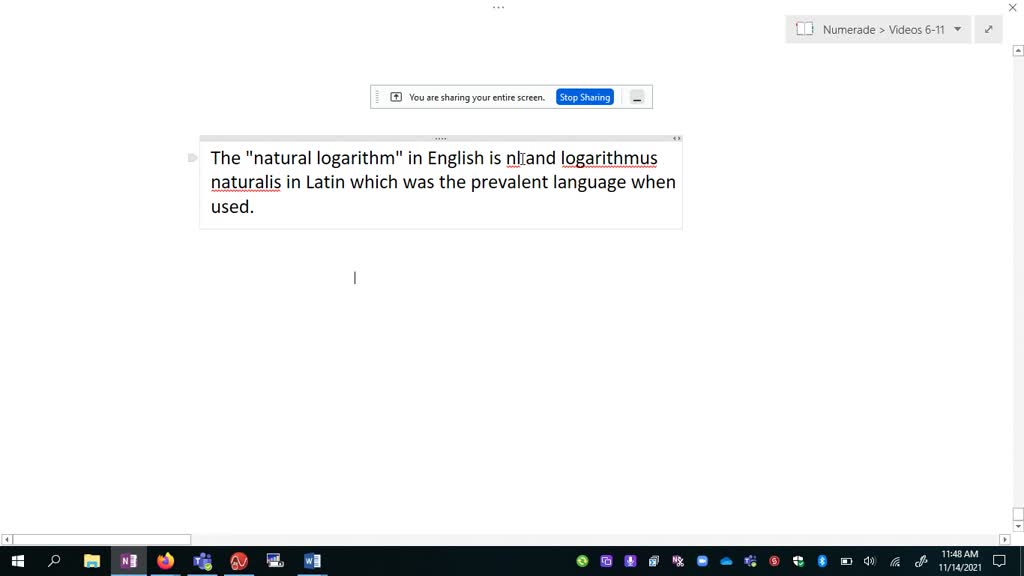Open the Numerade Videos 6-11 dropdown
Image resolution: width=1024 pixels, height=576 pixels.
pyautogui.click(x=957, y=29)
